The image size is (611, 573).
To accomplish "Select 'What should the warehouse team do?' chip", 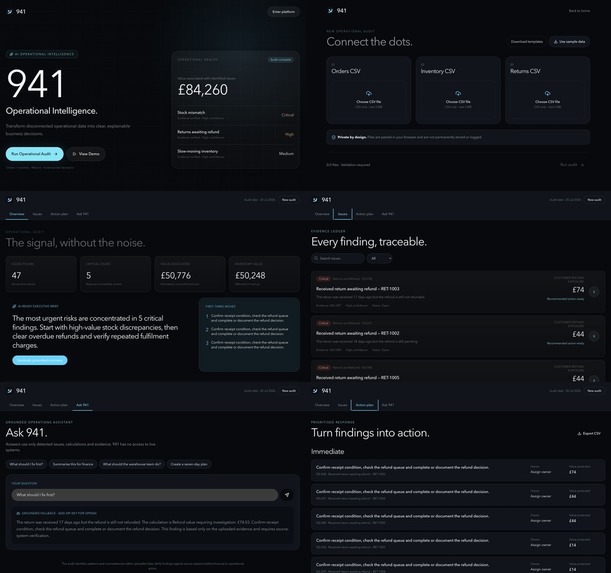I will coord(132,464).
